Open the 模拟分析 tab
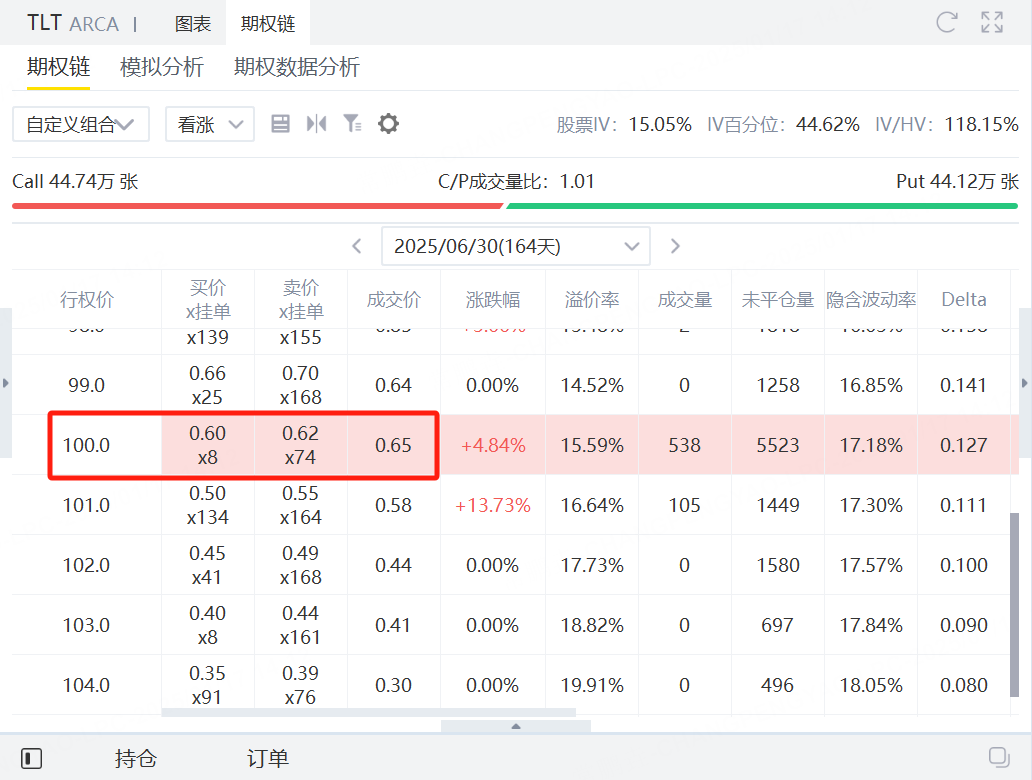1032x780 pixels. click(162, 67)
